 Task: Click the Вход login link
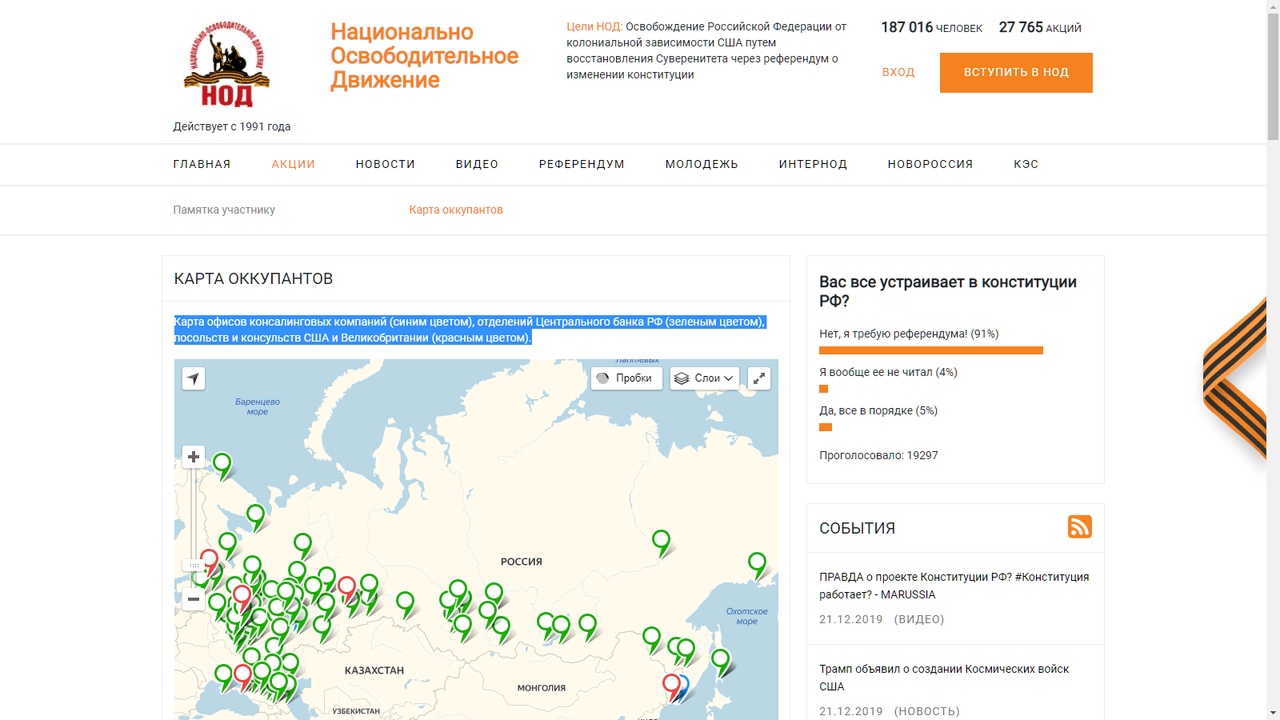pyautogui.click(x=898, y=72)
